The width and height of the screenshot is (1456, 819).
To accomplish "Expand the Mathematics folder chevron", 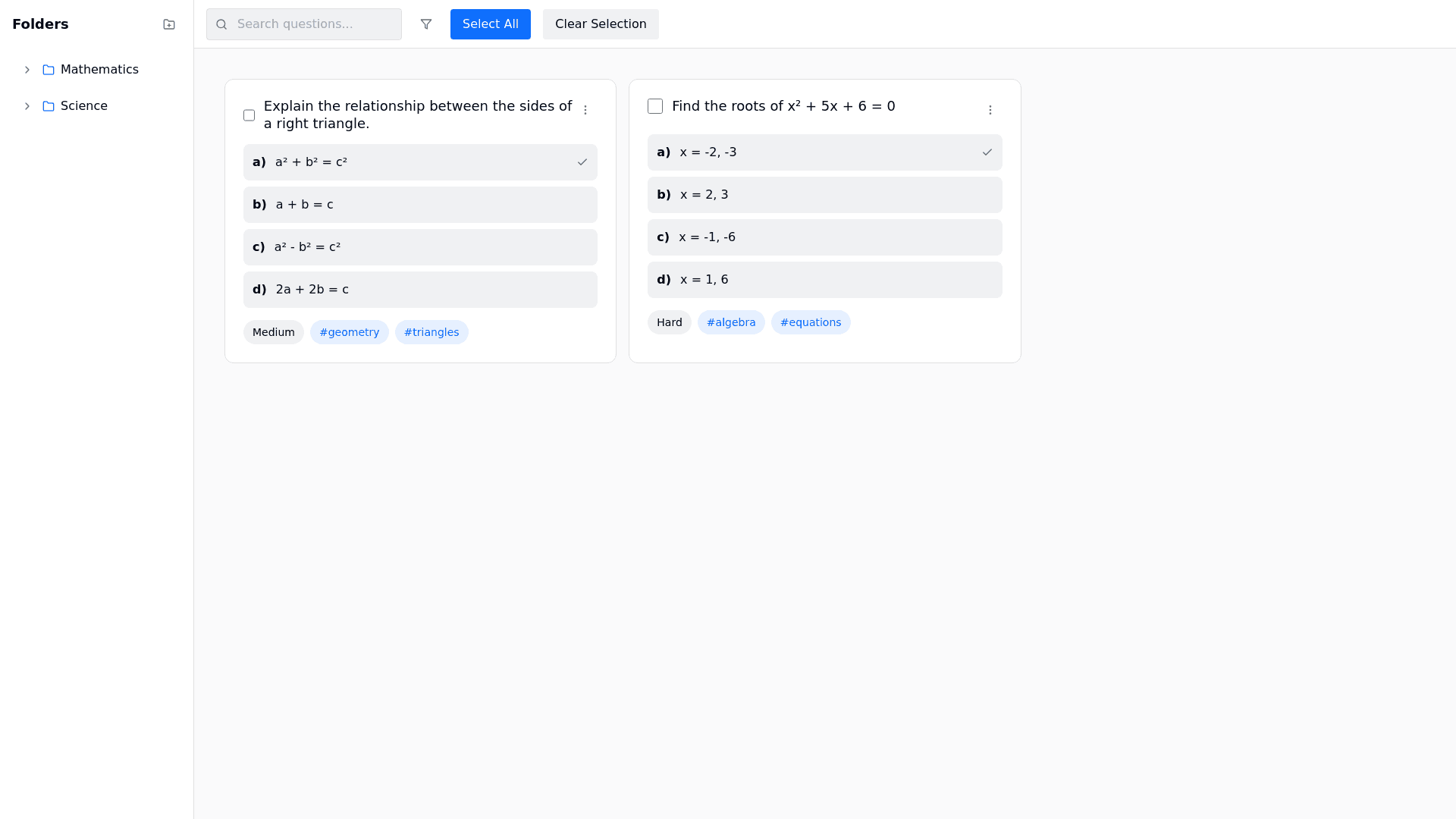I will tap(27, 70).
